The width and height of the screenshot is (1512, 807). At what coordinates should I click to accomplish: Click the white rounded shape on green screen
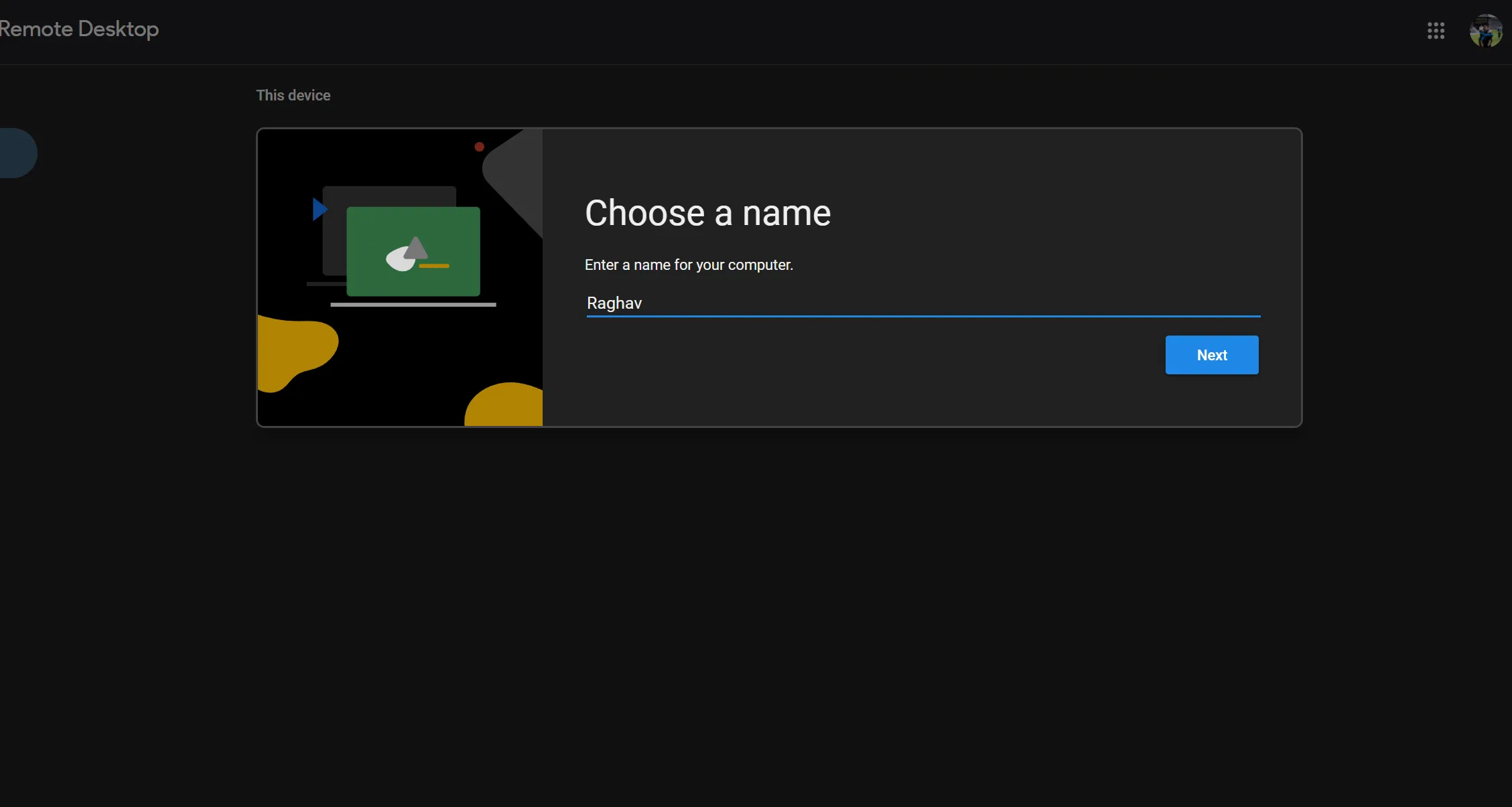click(397, 261)
